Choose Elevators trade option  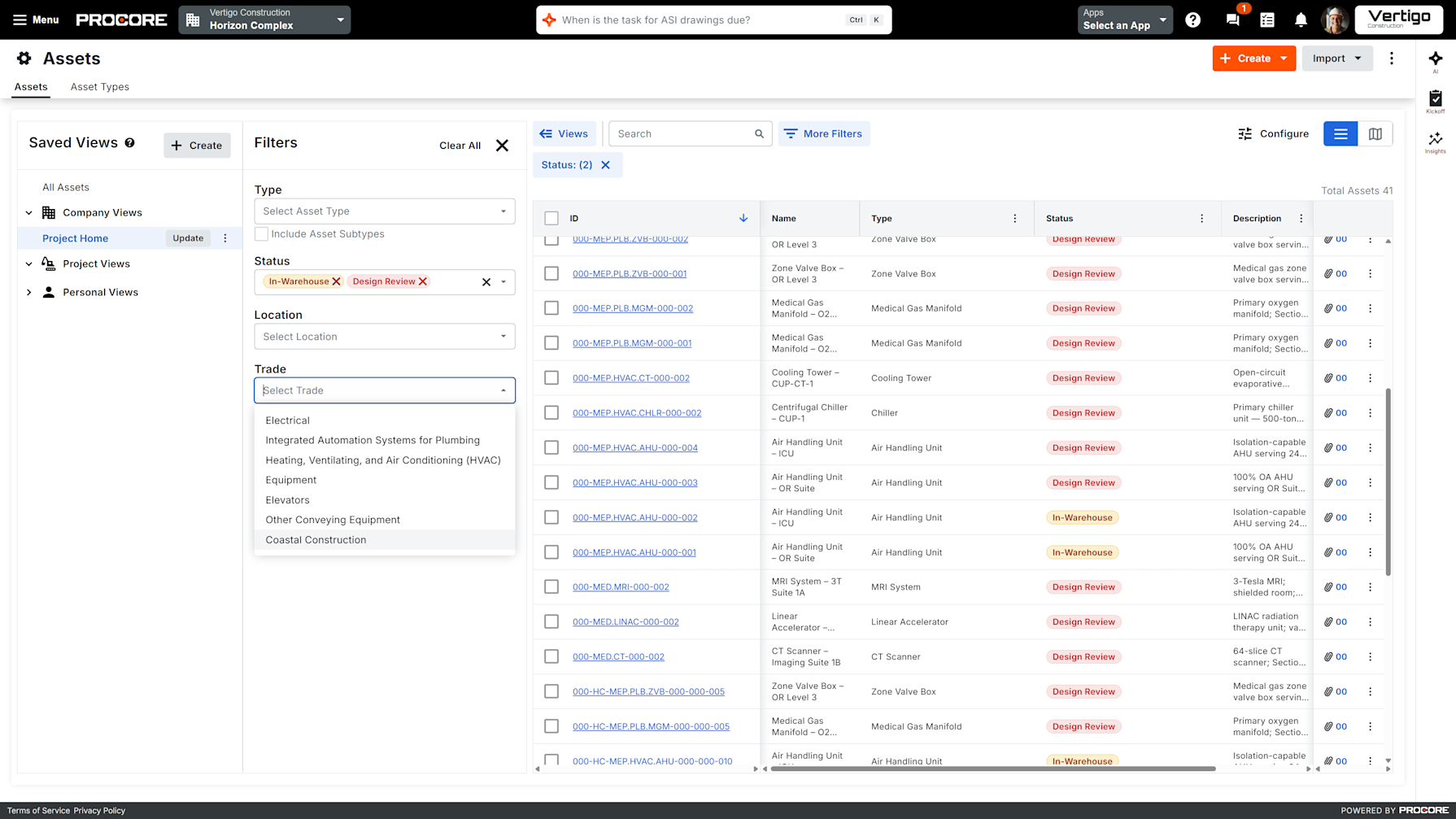[385, 500]
